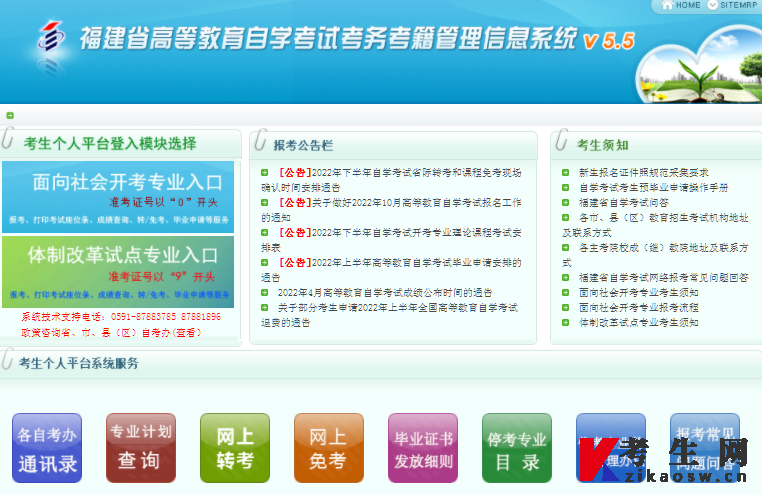Click green bullet beside 面向社会开考专业报考流程

(566, 308)
